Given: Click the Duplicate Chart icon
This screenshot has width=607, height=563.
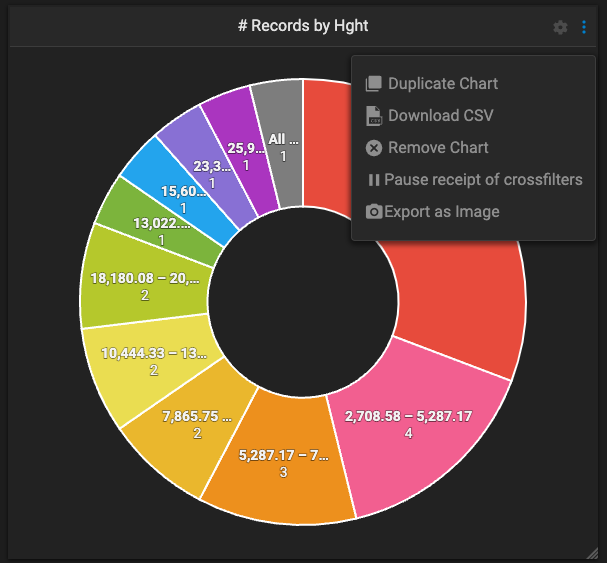Looking at the screenshot, I should 374,84.
